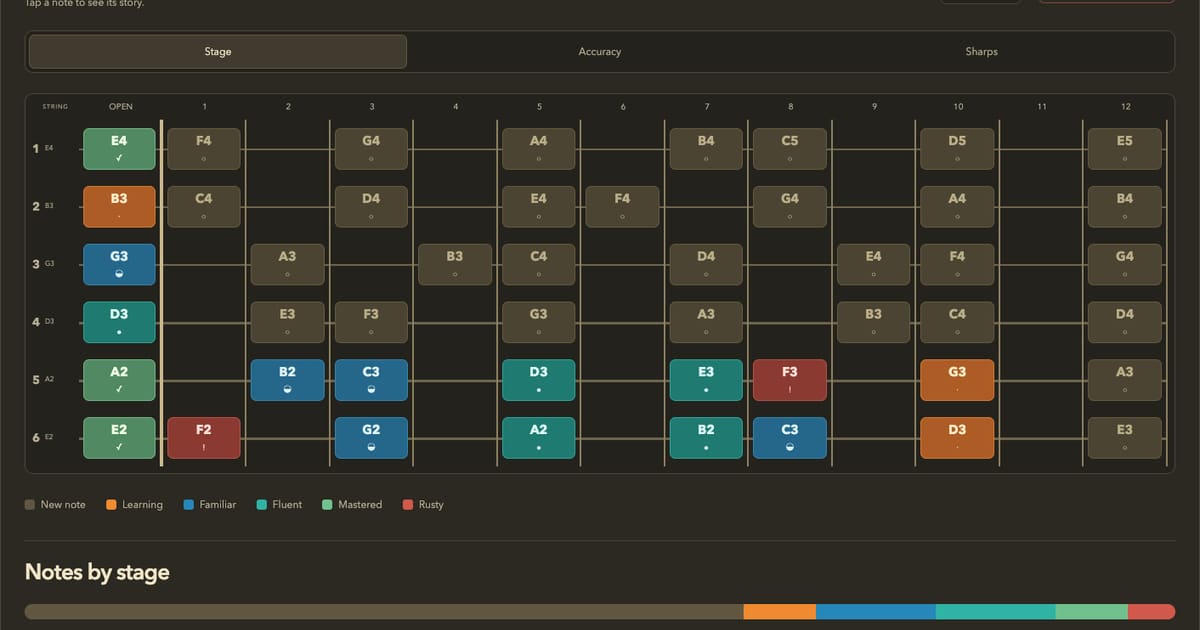Click the fret 12 column header
This screenshot has width=1200, height=630.
coord(1125,107)
